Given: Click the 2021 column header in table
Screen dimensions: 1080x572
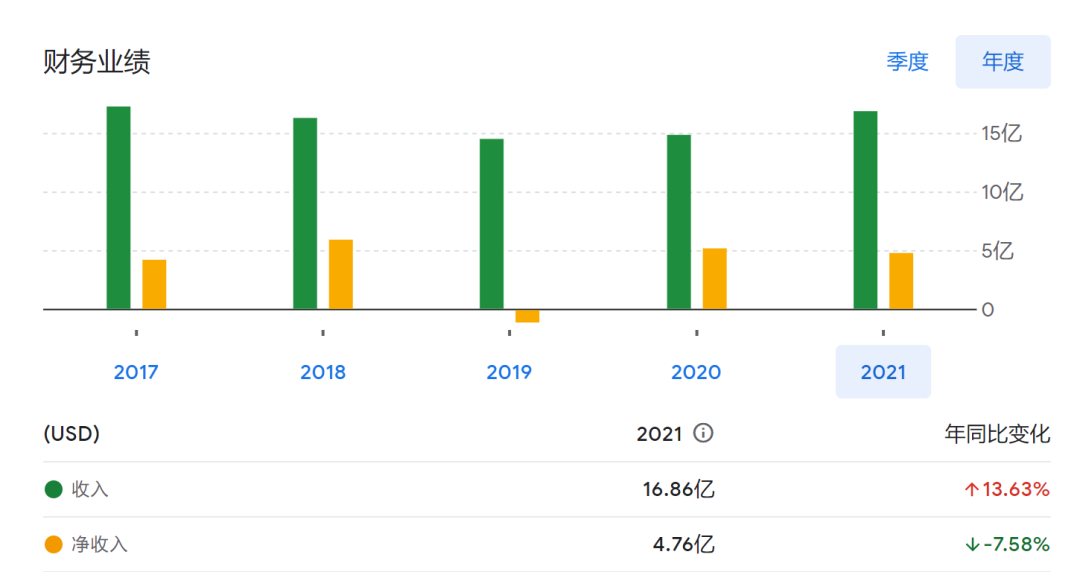Looking at the screenshot, I should tap(658, 433).
